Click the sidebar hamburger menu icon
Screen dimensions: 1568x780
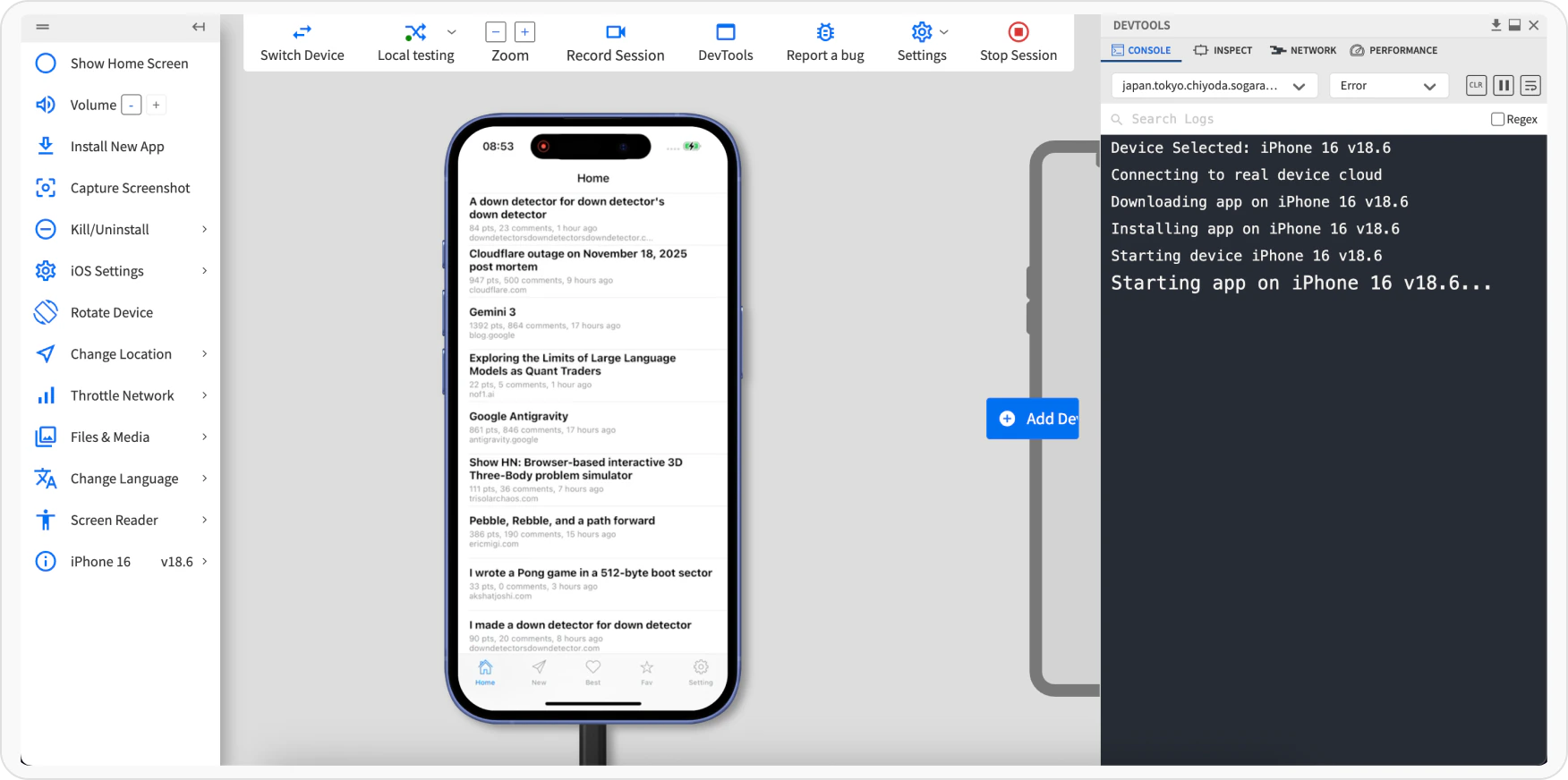point(42,27)
